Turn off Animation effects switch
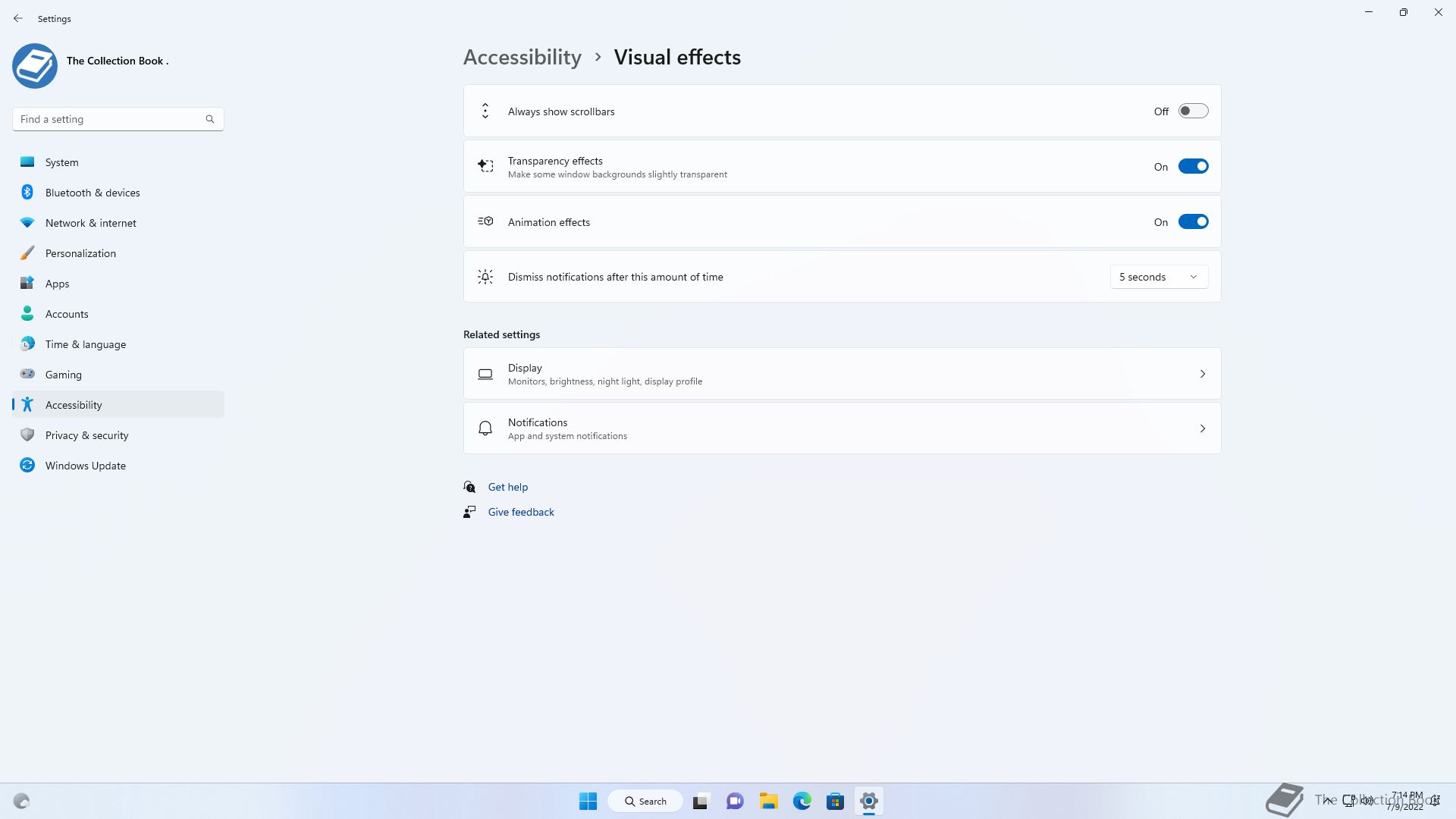 pyautogui.click(x=1193, y=222)
